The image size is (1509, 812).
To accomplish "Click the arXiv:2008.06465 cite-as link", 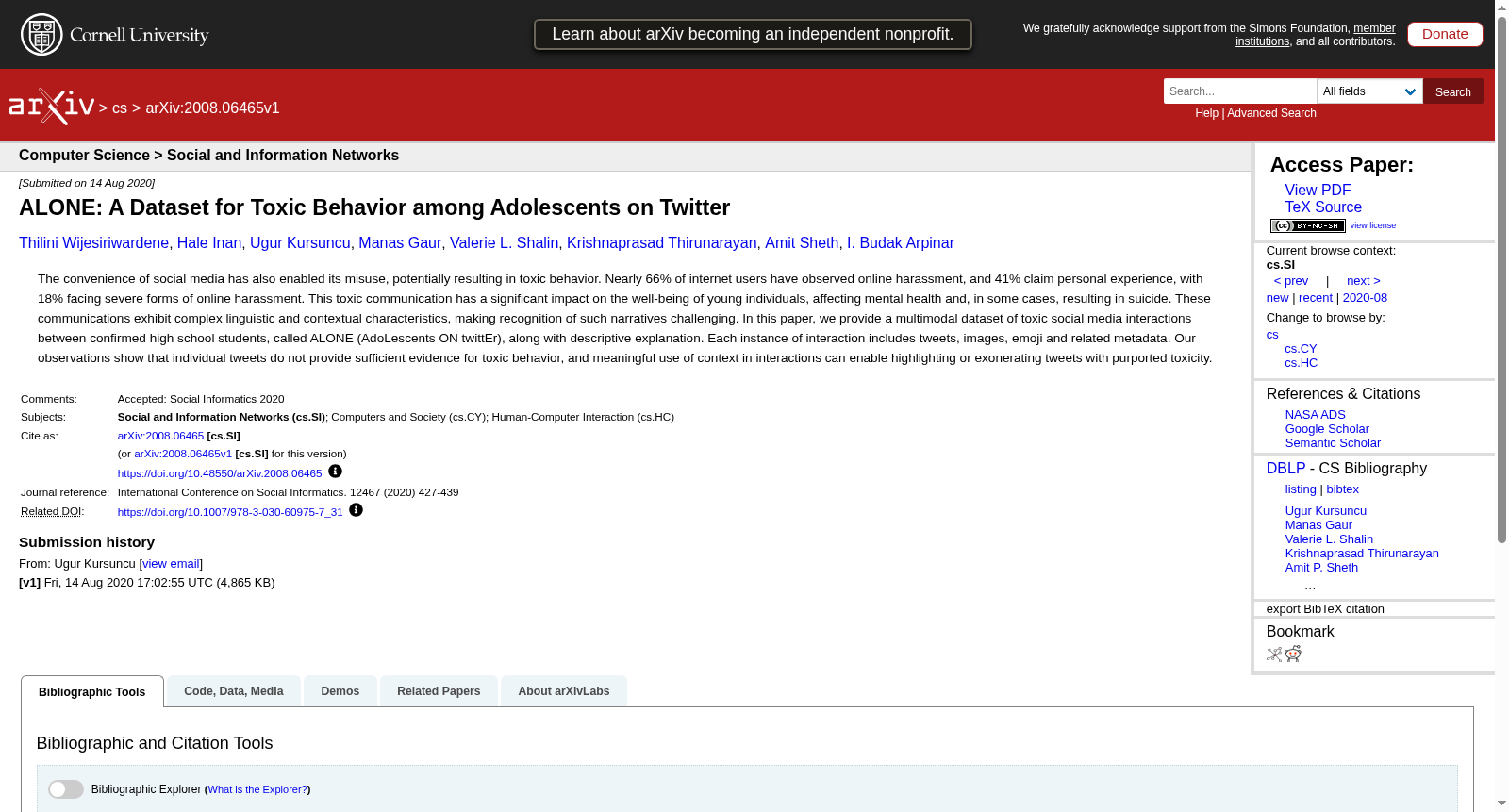I will pyautogui.click(x=160, y=436).
